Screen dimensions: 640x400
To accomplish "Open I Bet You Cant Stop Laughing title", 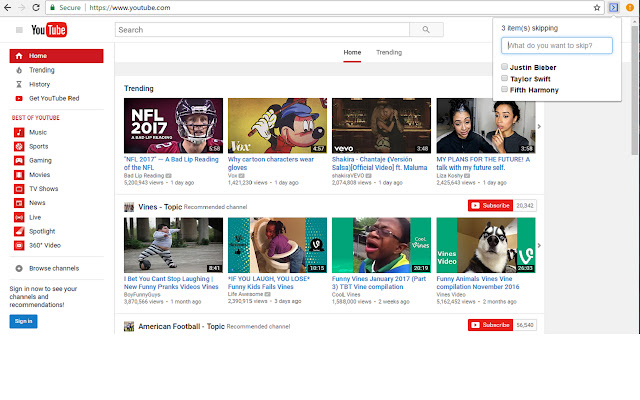I will coord(171,282).
